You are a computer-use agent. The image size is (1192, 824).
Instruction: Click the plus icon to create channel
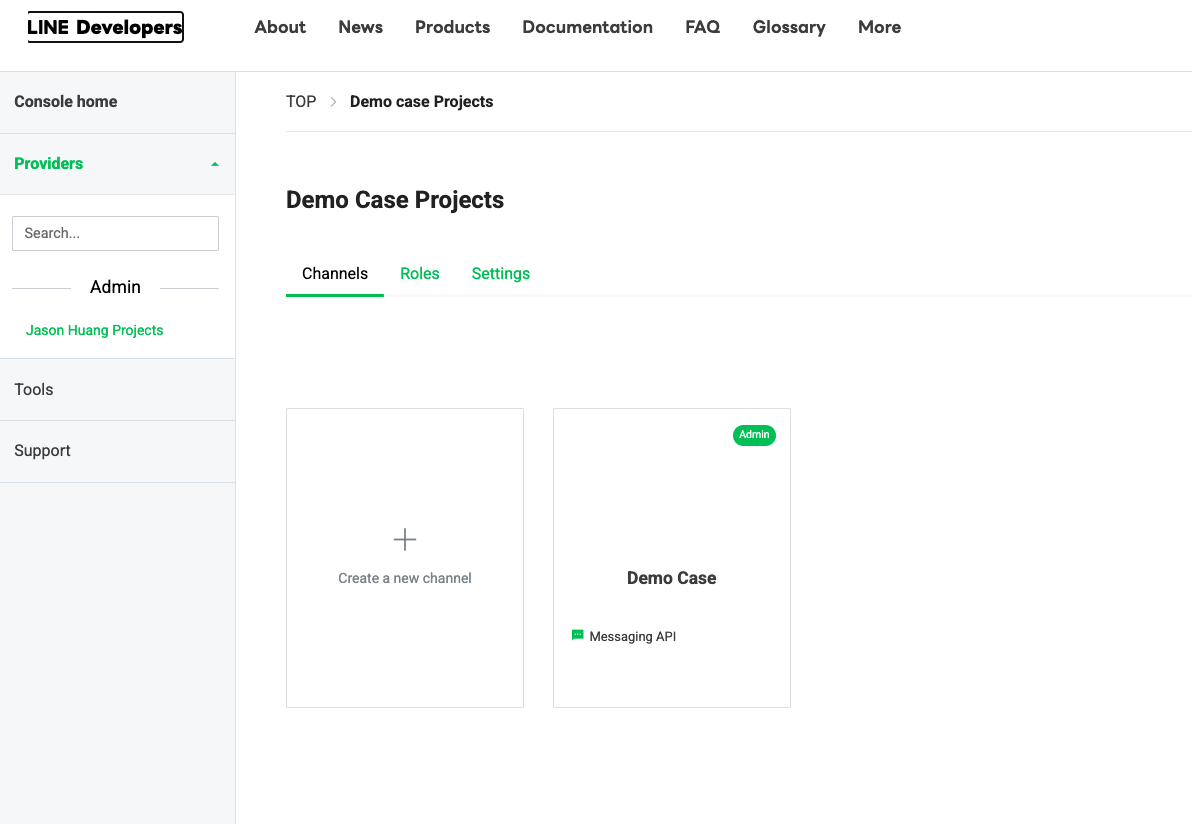[405, 540]
